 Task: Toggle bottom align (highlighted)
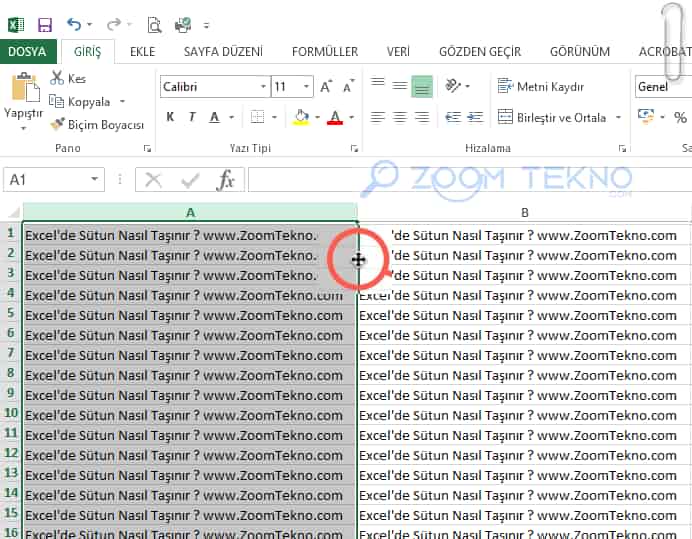click(x=421, y=87)
